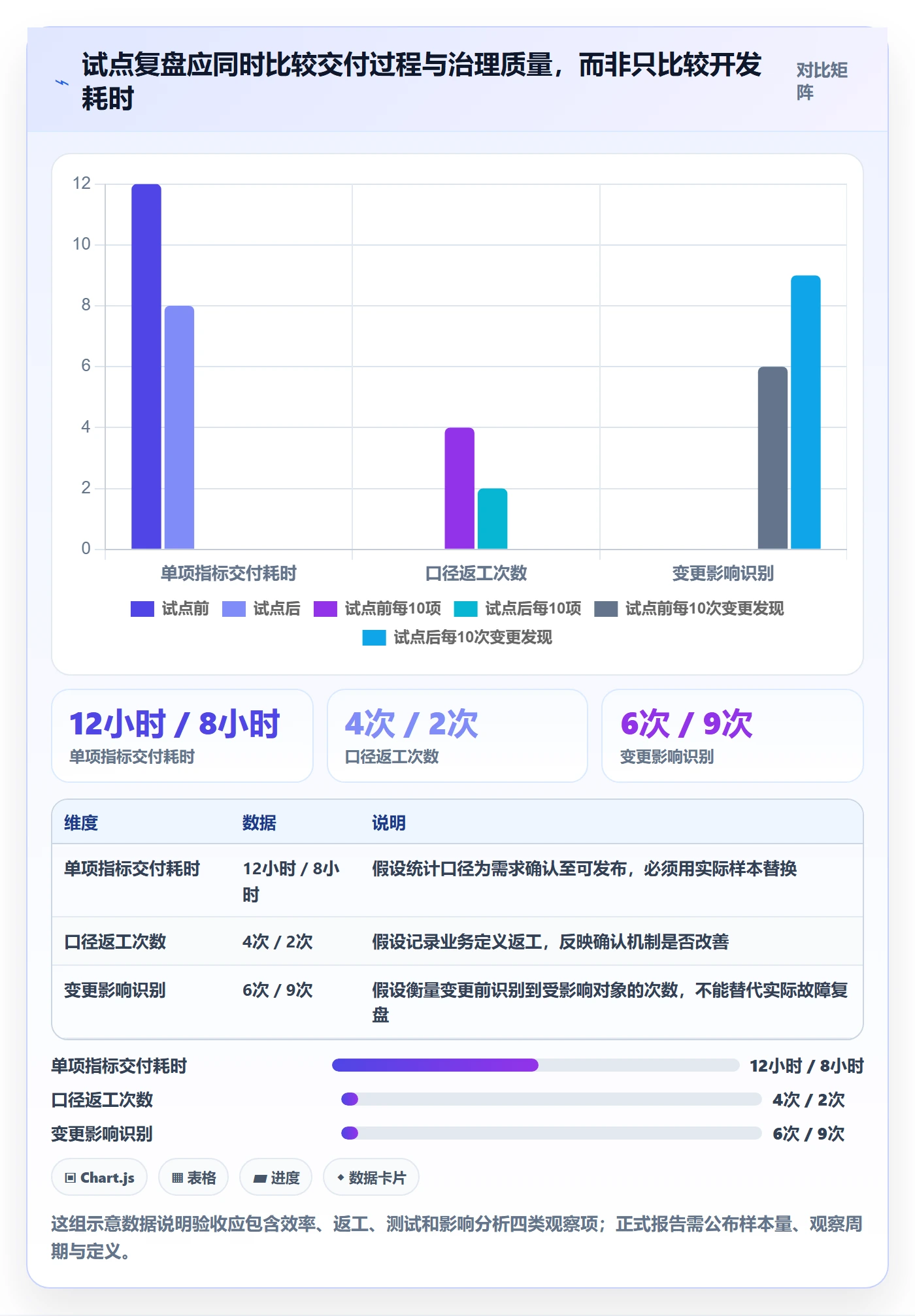Click the 说明 column header

389,823
